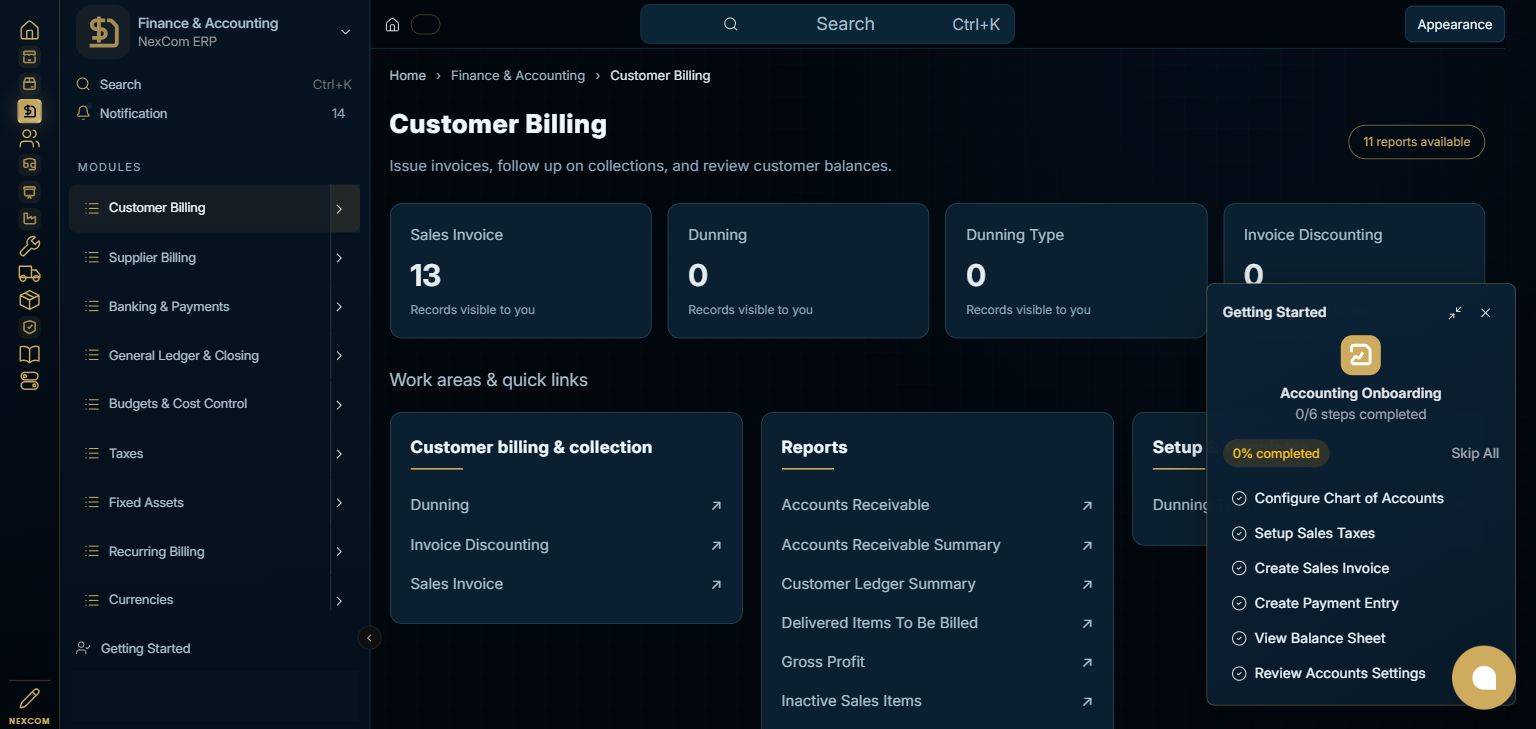Open the wrench icon in the left rail
The width and height of the screenshot is (1536, 729).
pyautogui.click(x=29, y=246)
